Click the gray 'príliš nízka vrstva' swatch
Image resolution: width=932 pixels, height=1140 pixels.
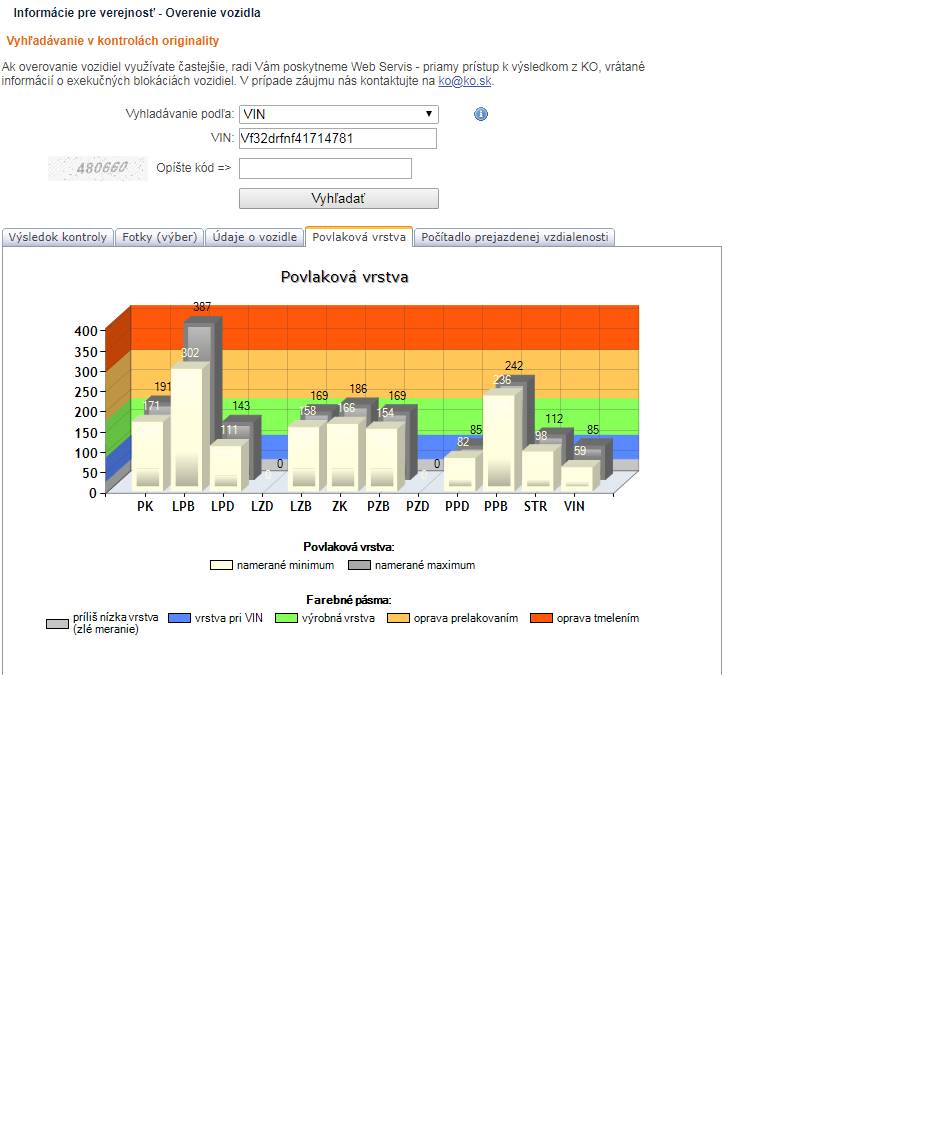(x=57, y=624)
